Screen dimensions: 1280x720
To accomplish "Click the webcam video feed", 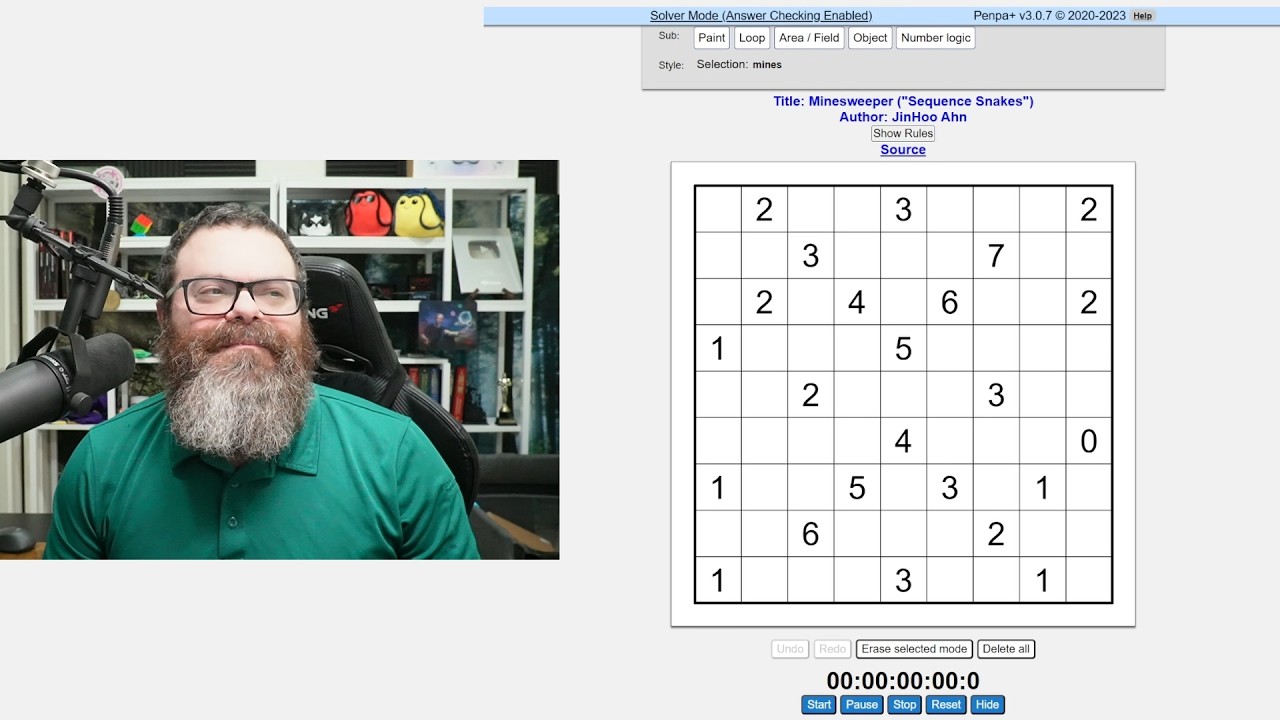I will (x=279, y=360).
